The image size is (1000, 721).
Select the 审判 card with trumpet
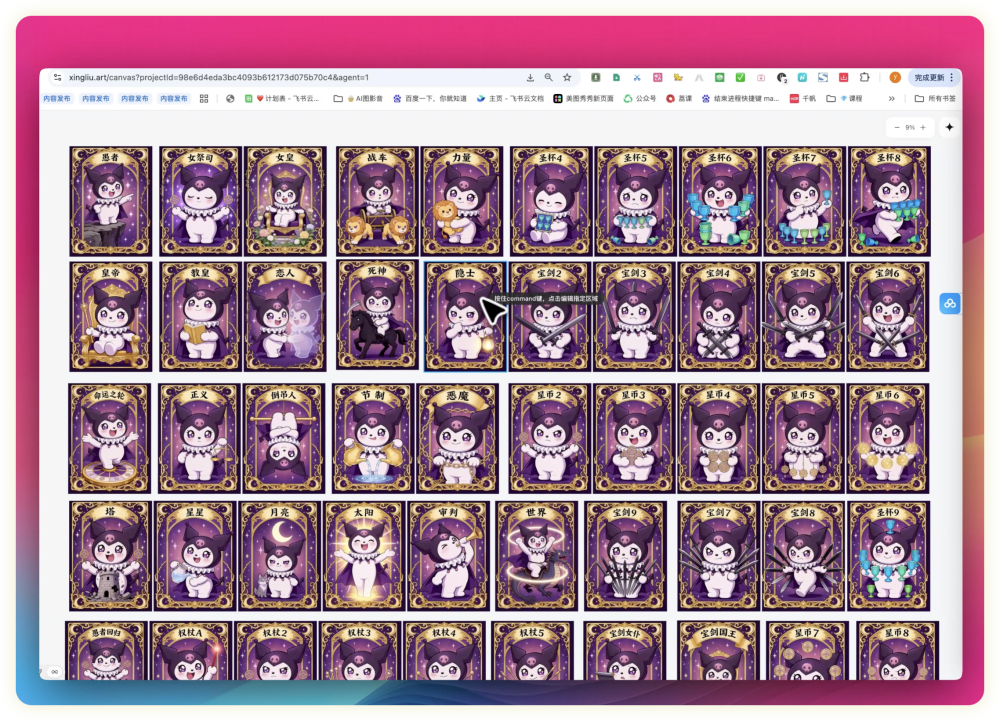(x=448, y=556)
